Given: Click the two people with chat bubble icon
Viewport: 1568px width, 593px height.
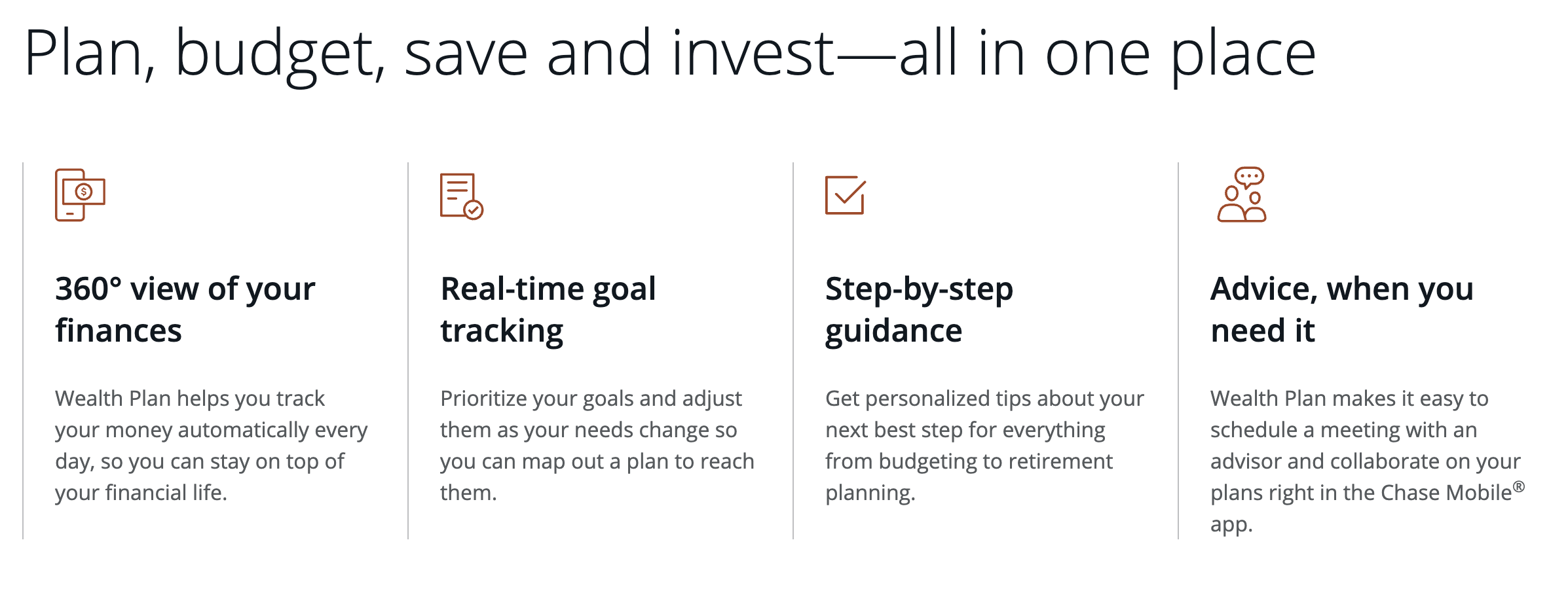Looking at the screenshot, I should (1241, 195).
